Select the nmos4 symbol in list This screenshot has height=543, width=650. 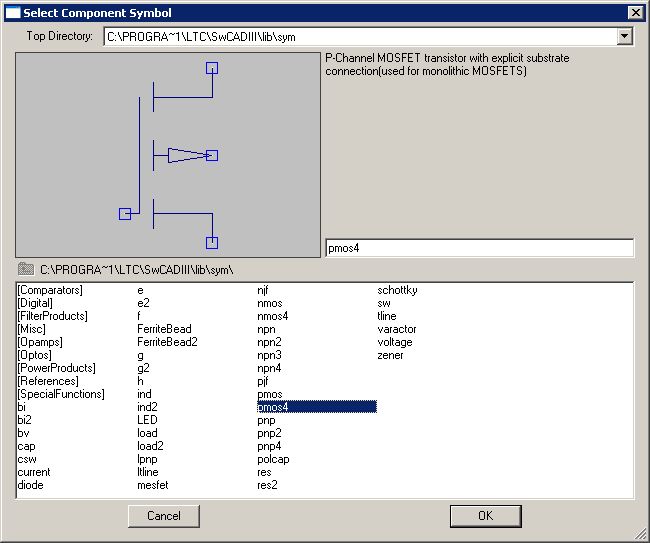(273, 316)
